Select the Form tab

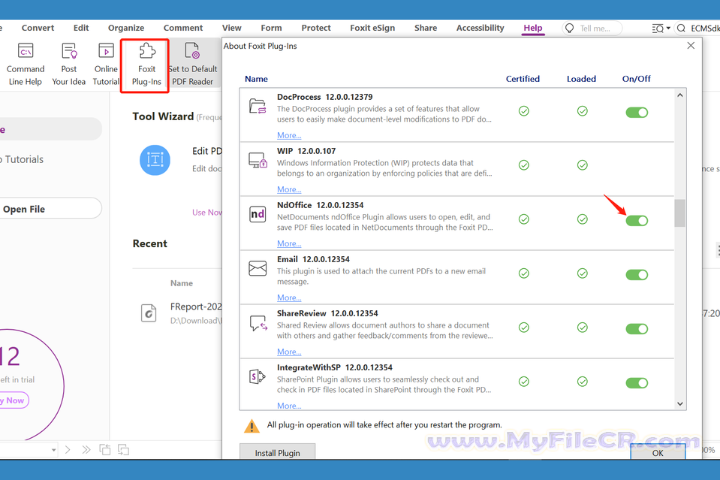tap(271, 28)
